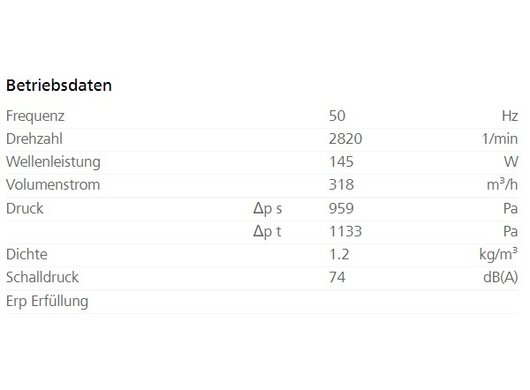Select the Erp Erfüllung row label

[x=47, y=301]
